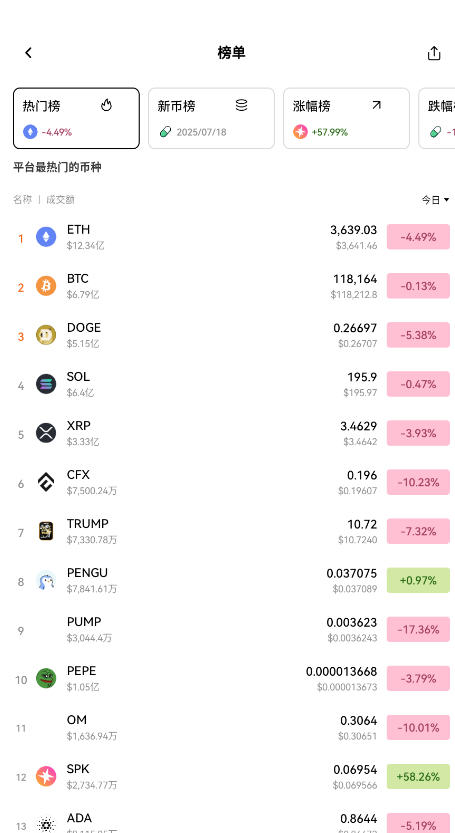This screenshot has width=455, height=833.
Task: Switch to the 新币榜 tab
Action: point(212,118)
